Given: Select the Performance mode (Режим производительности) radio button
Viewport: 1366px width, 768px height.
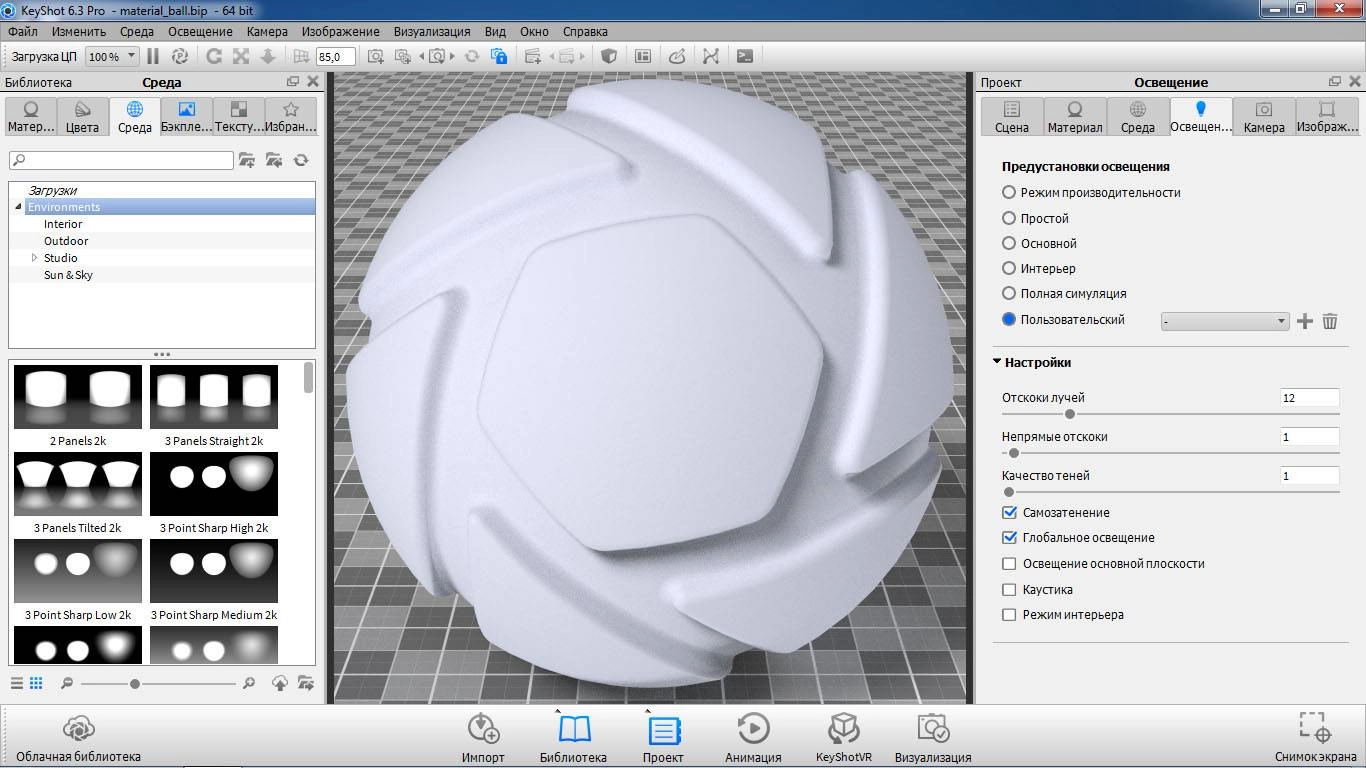Looking at the screenshot, I should (x=1009, y=192).
